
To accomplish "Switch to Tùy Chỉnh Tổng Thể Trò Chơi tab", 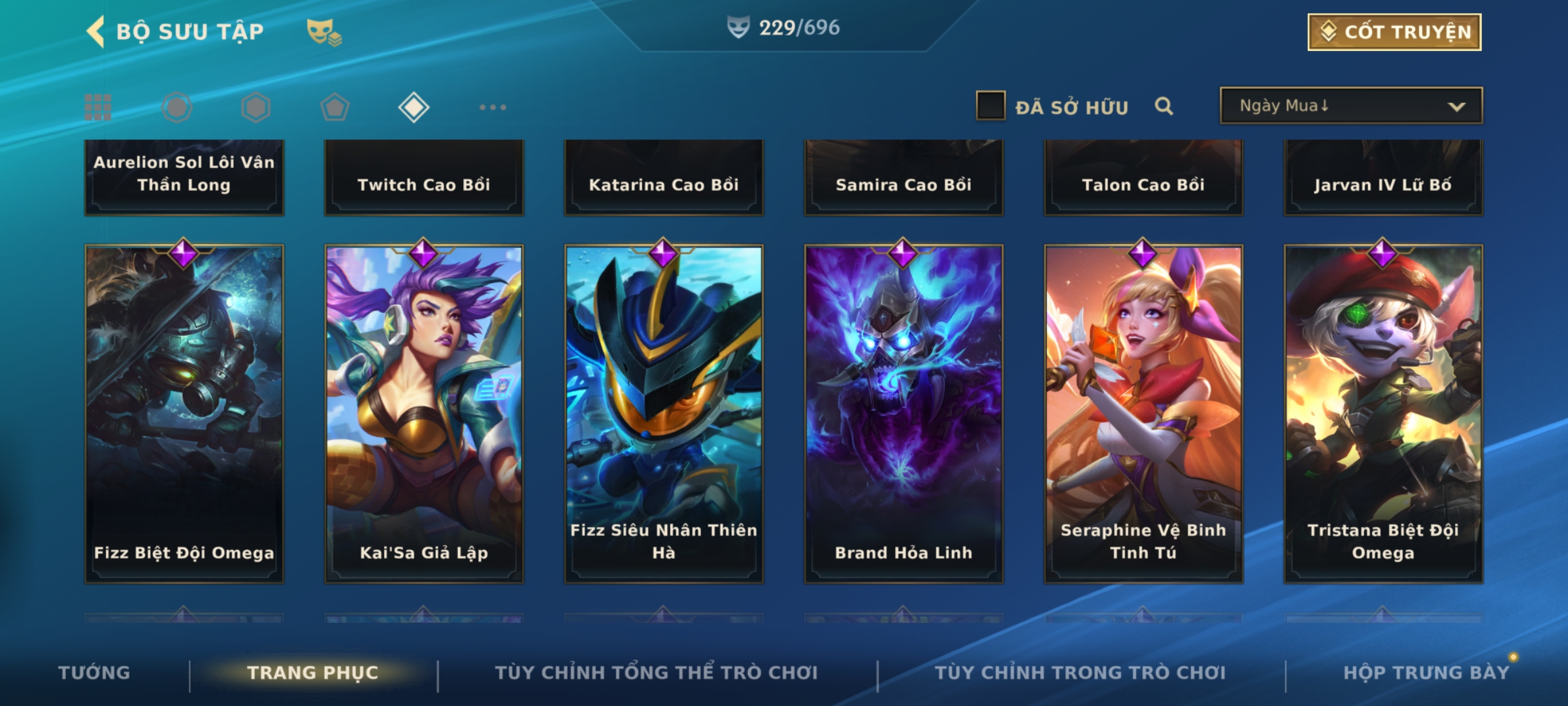I will click(x=657, y=673).
